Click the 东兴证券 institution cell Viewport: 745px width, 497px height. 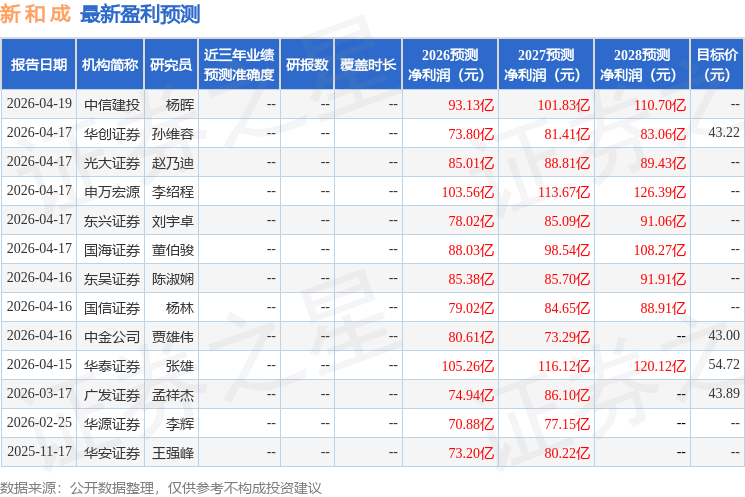112,221
